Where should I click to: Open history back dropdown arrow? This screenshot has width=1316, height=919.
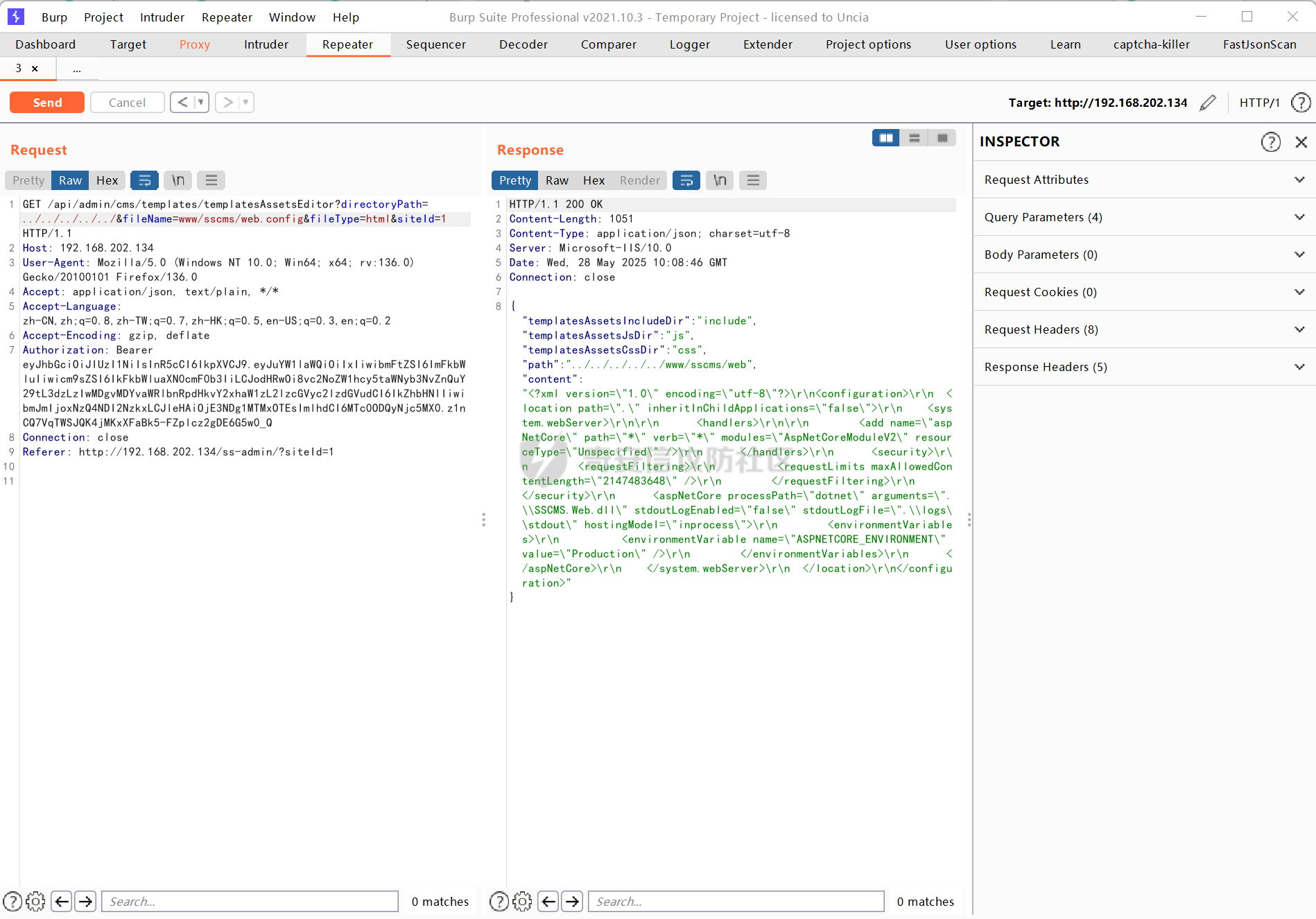[x=201, y=103]
